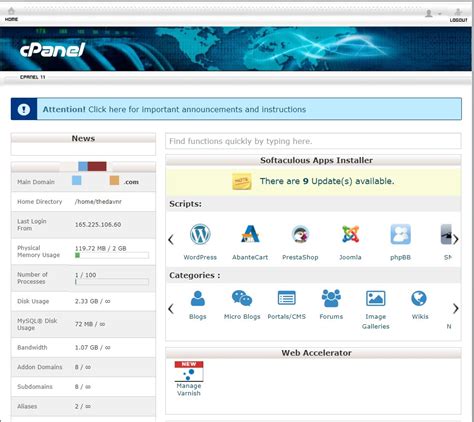Viewport: 474px width, 422px height.
Task: Open the Forums category icon
Action: [x=331, y=298]
